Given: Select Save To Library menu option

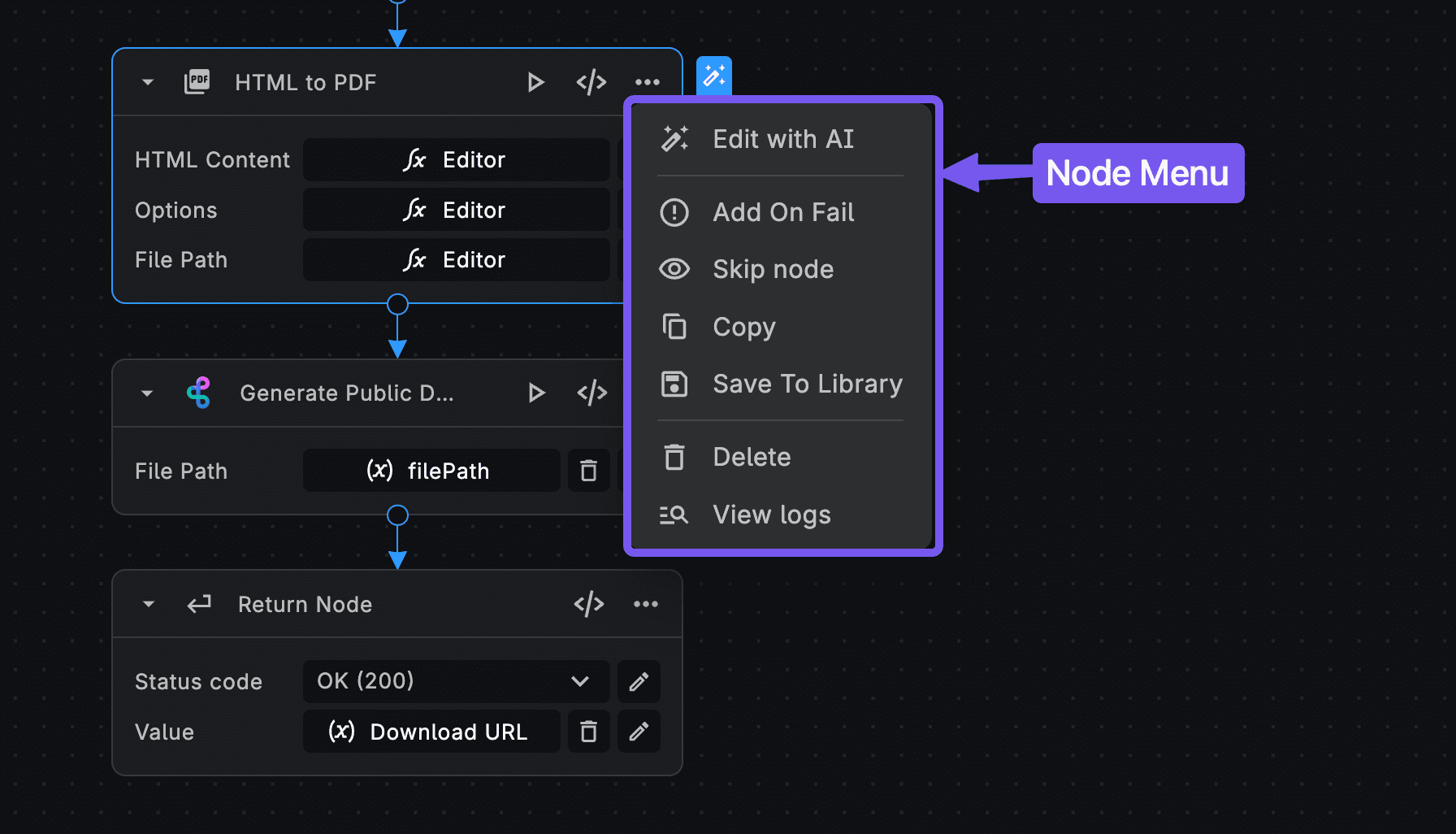Looking at the screenshot, I should point(806,384).
